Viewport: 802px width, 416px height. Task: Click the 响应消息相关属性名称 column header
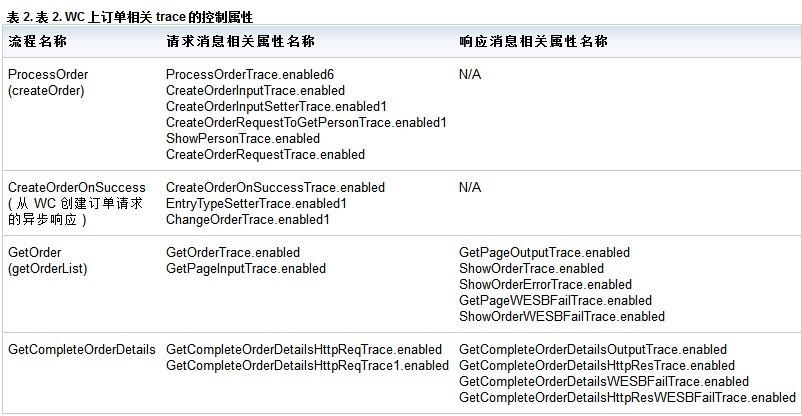tap(533, 41)
